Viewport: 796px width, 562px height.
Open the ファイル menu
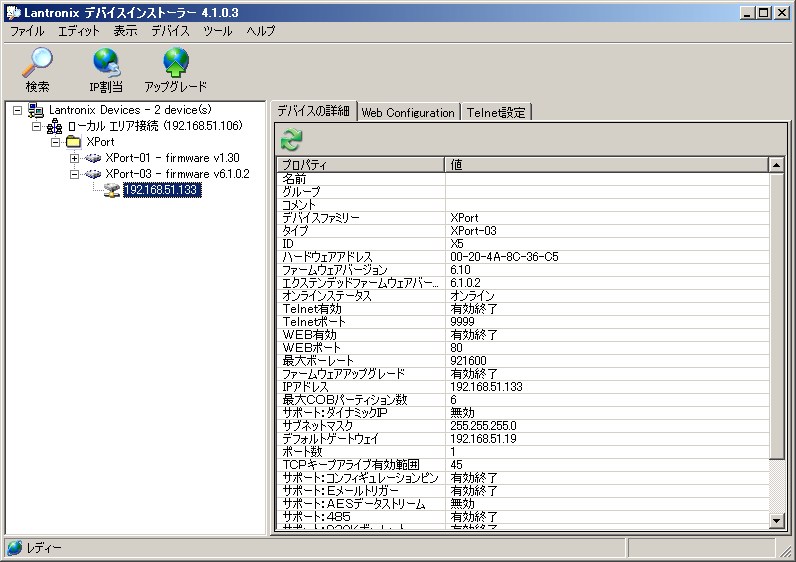[27, 31]
